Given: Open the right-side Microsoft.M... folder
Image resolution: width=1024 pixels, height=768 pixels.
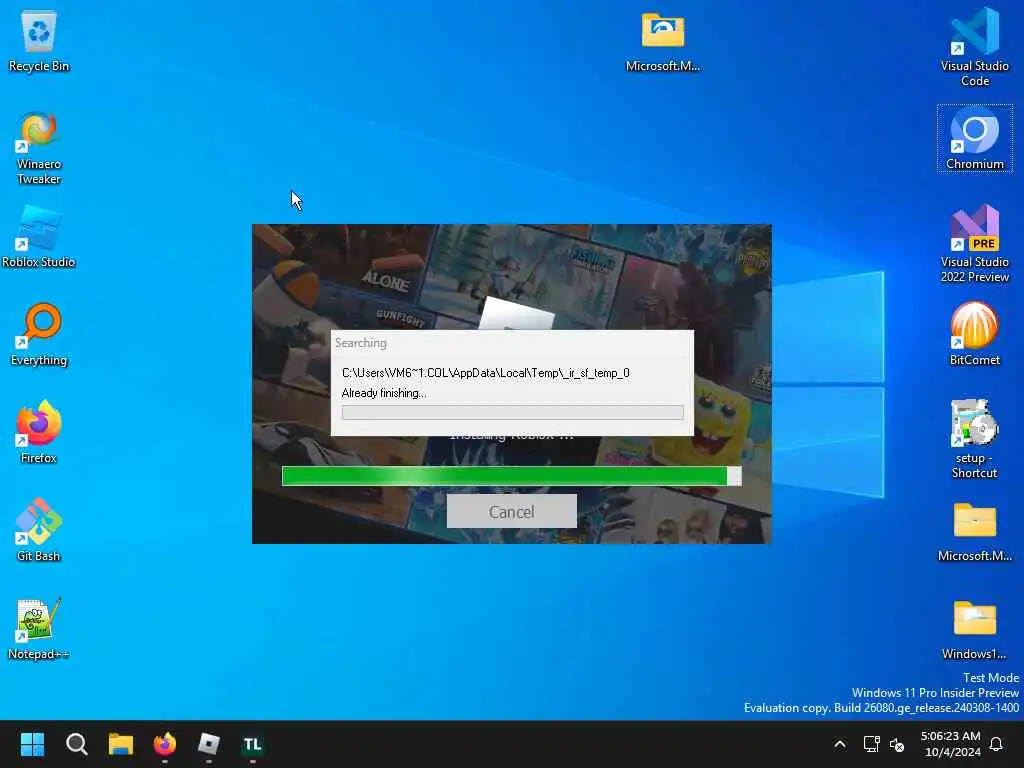Looking at the screenshot, I should click(974, 530).
